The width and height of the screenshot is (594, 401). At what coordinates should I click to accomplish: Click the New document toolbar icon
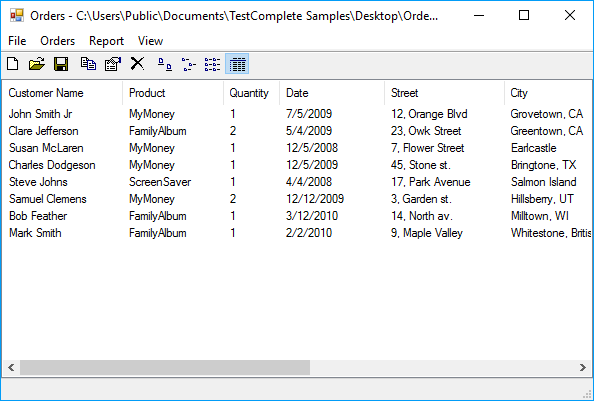(13, 64)
